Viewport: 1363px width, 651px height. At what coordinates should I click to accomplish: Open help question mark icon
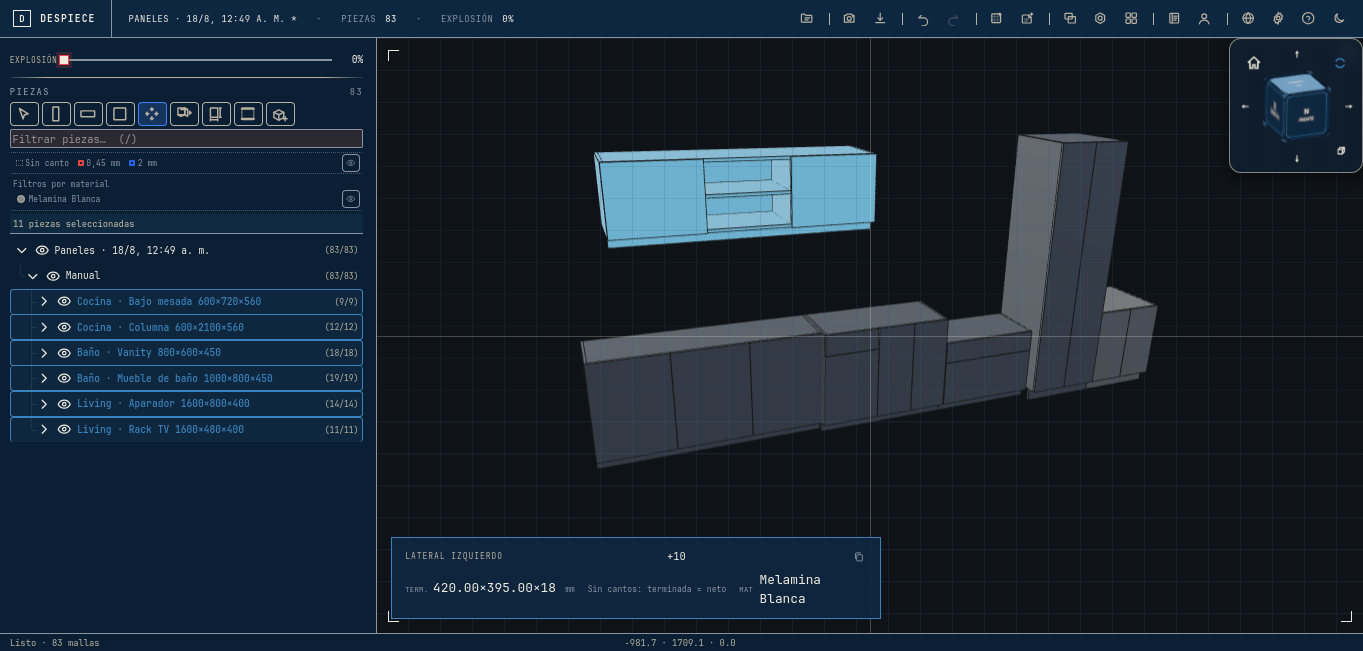pyautogui.click(x=1308, y=18)
